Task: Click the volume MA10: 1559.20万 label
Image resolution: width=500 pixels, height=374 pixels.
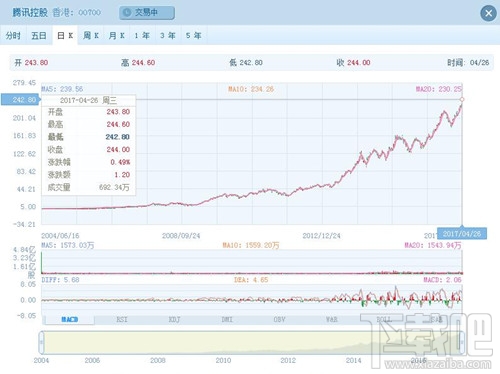Action: click(x=251, y=245)
